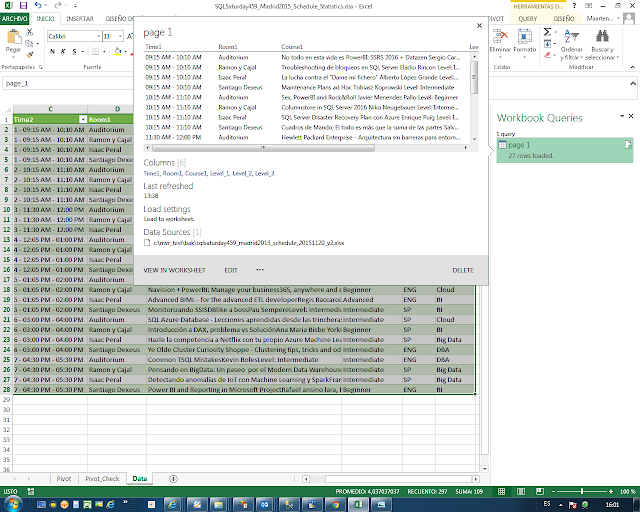The height and width of the screenshot is (512, 640).
Task: Open Buscar y seleccionar binoculars tool
Action: coord(602,45)
